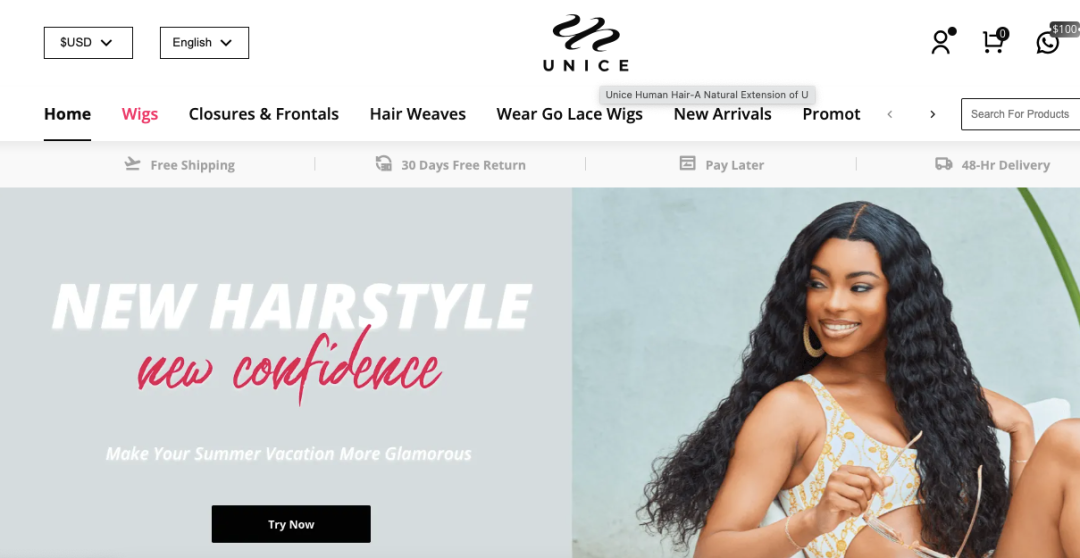Click the 30 Days Free Return icon
The height and width of the screenshot is (558, 1080).
click(384, 164)
